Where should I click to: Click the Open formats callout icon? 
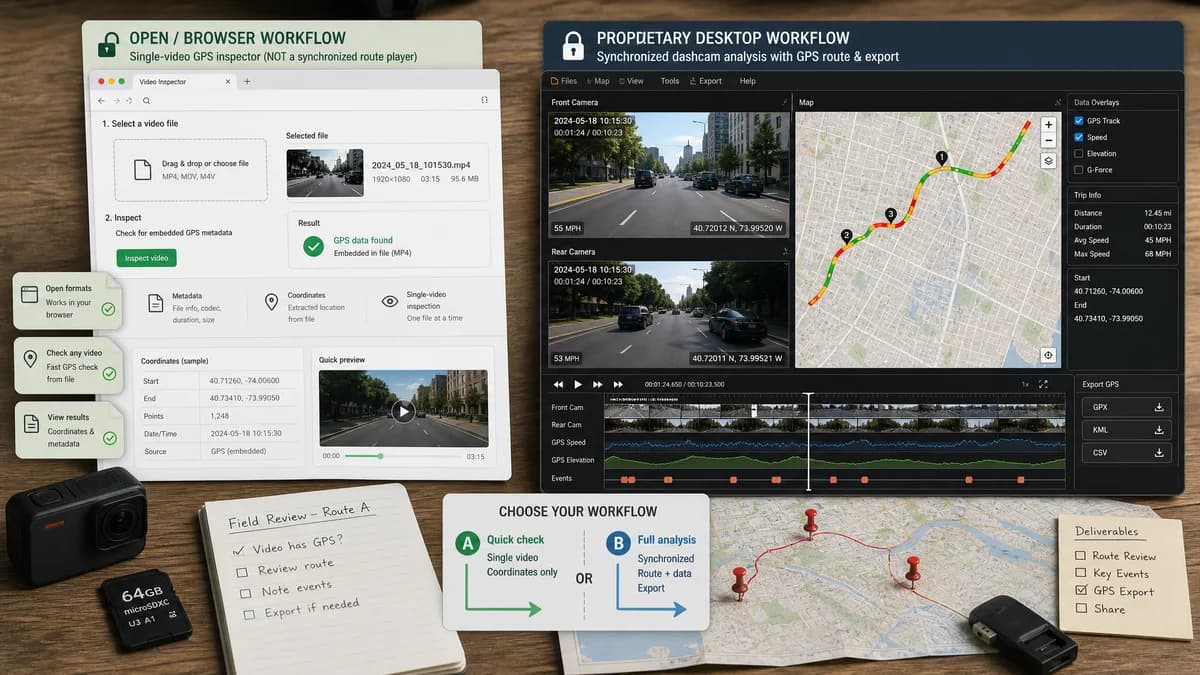point(29,294)
